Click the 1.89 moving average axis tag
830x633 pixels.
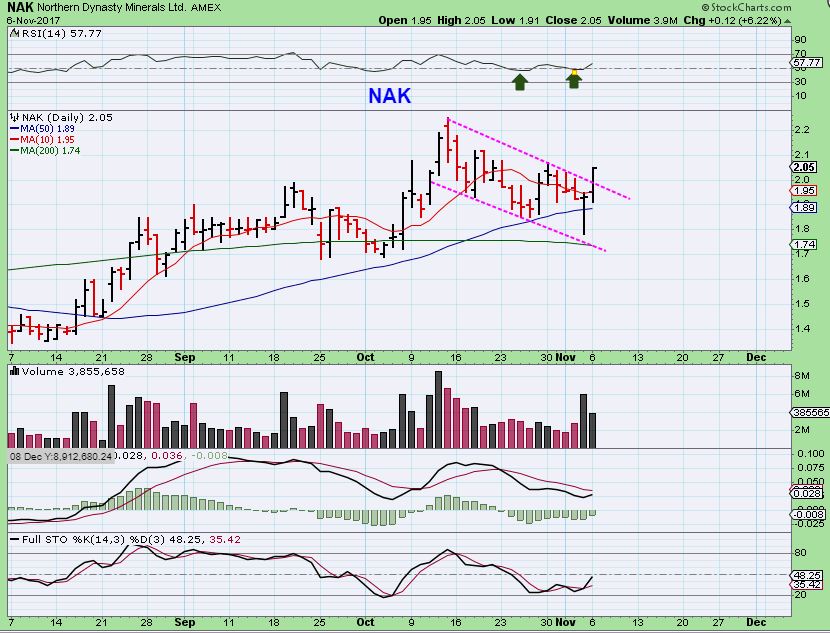pos(805,207)
